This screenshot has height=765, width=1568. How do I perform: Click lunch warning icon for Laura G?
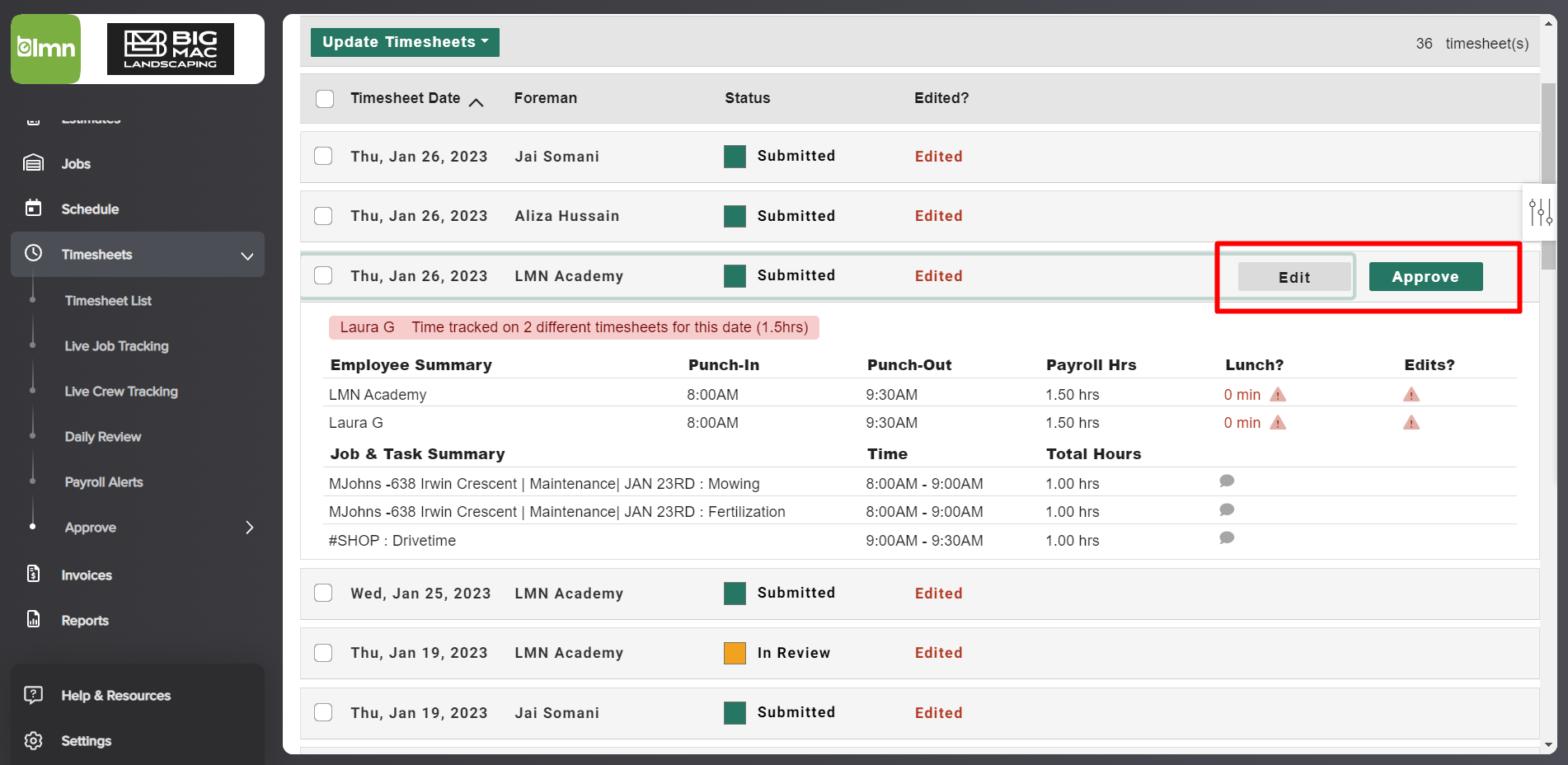click(x=1278, y=422)
